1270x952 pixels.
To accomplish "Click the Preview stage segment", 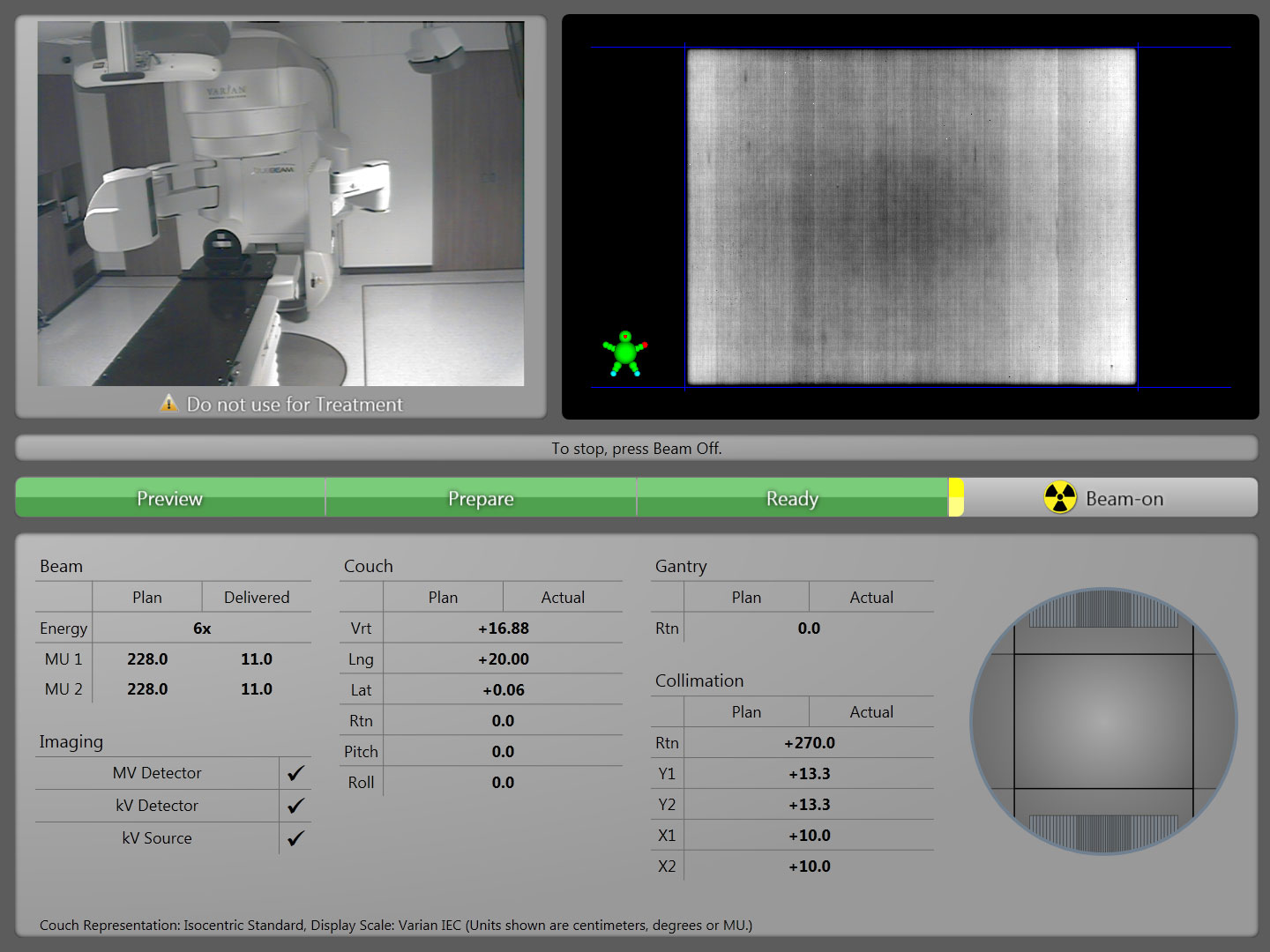I will (x=169, y=497).
